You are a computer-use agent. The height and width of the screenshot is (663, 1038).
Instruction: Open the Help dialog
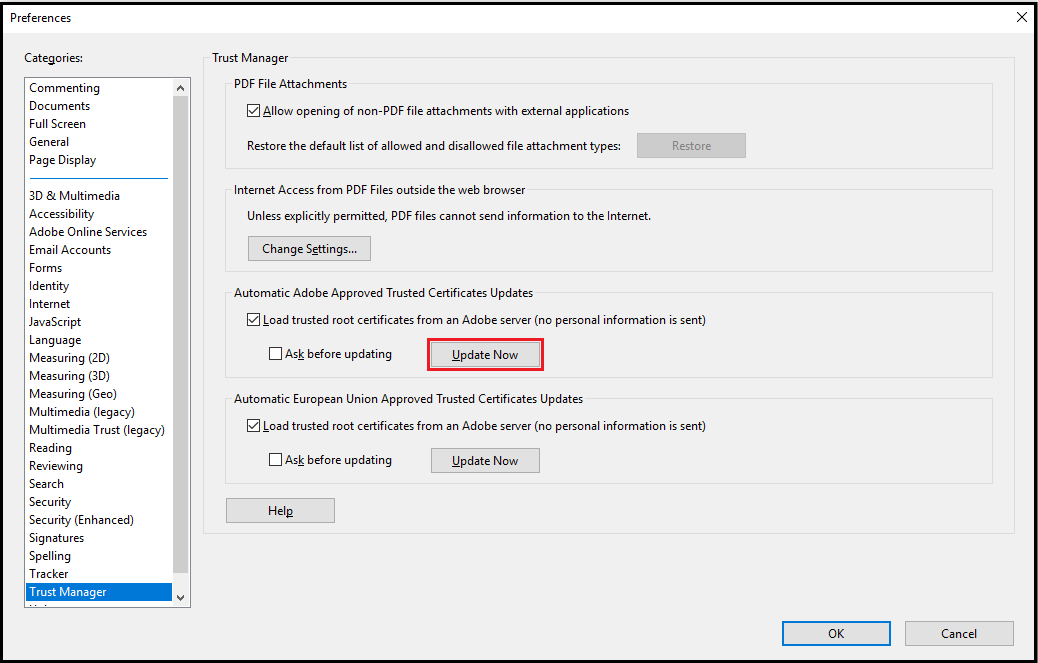280,510
